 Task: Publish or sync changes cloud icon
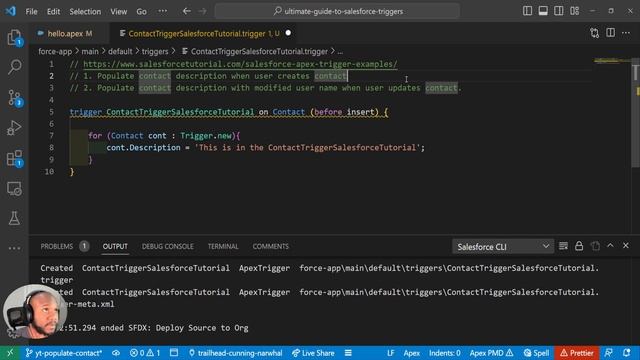tap(116, 353)
